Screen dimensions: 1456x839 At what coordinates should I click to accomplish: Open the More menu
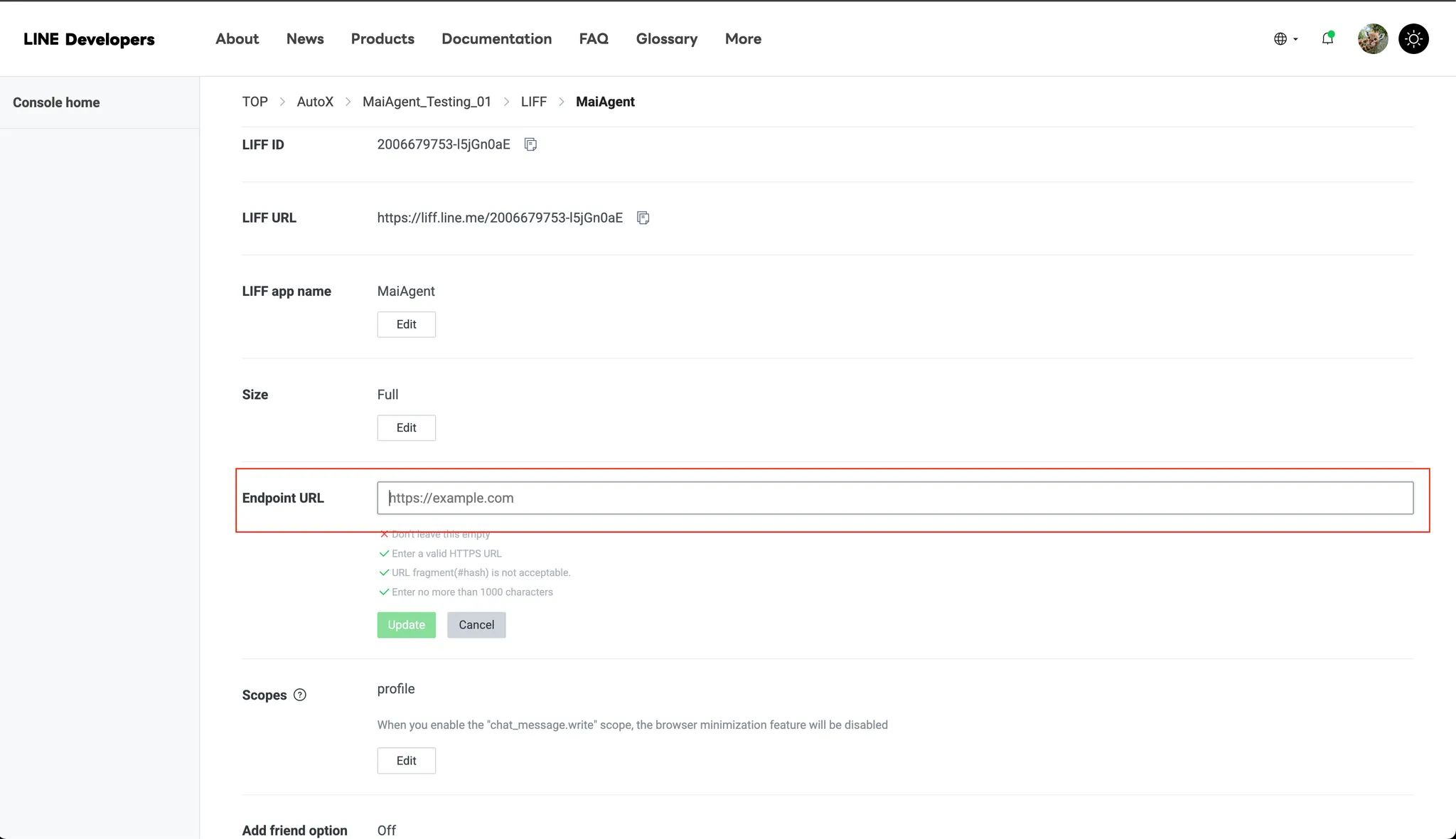[743, 39]
